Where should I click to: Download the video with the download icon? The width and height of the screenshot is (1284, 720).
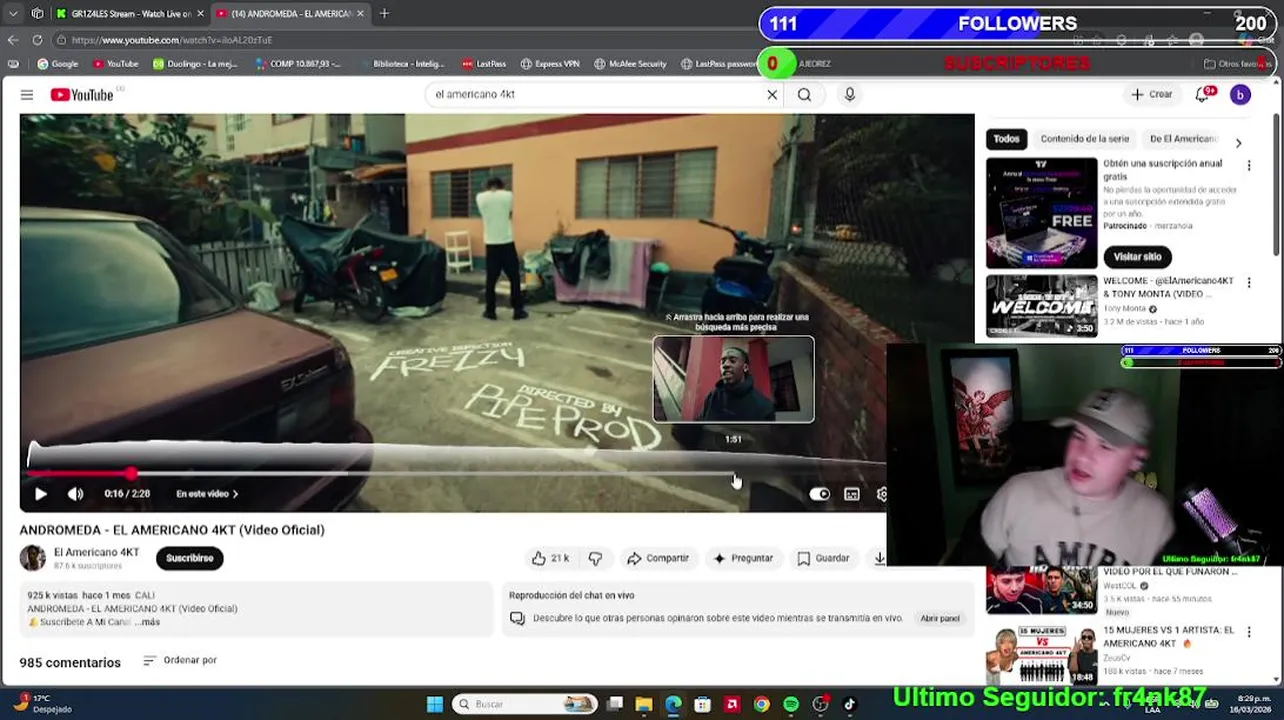point(878,558)
